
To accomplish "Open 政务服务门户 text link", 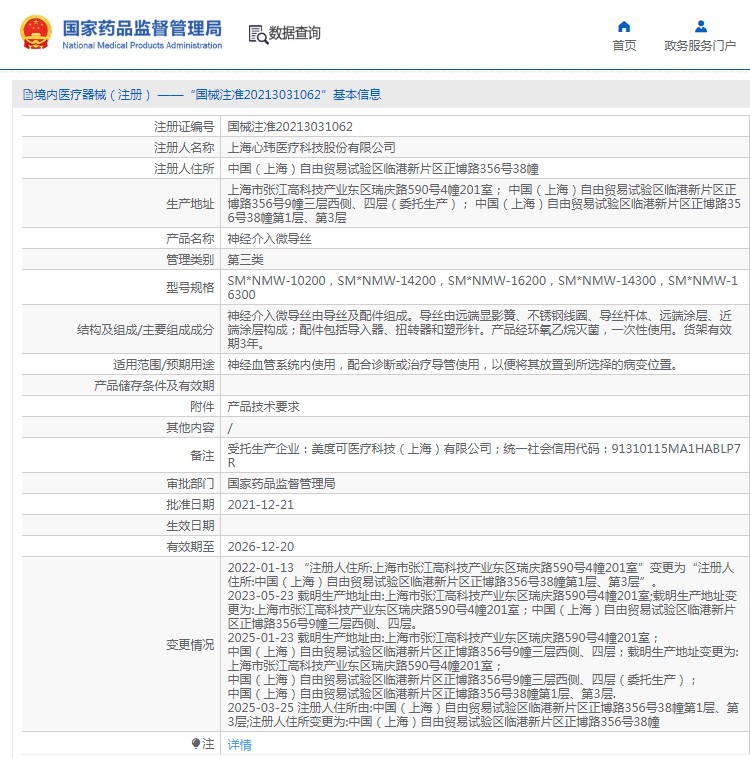I will [700, 45].
